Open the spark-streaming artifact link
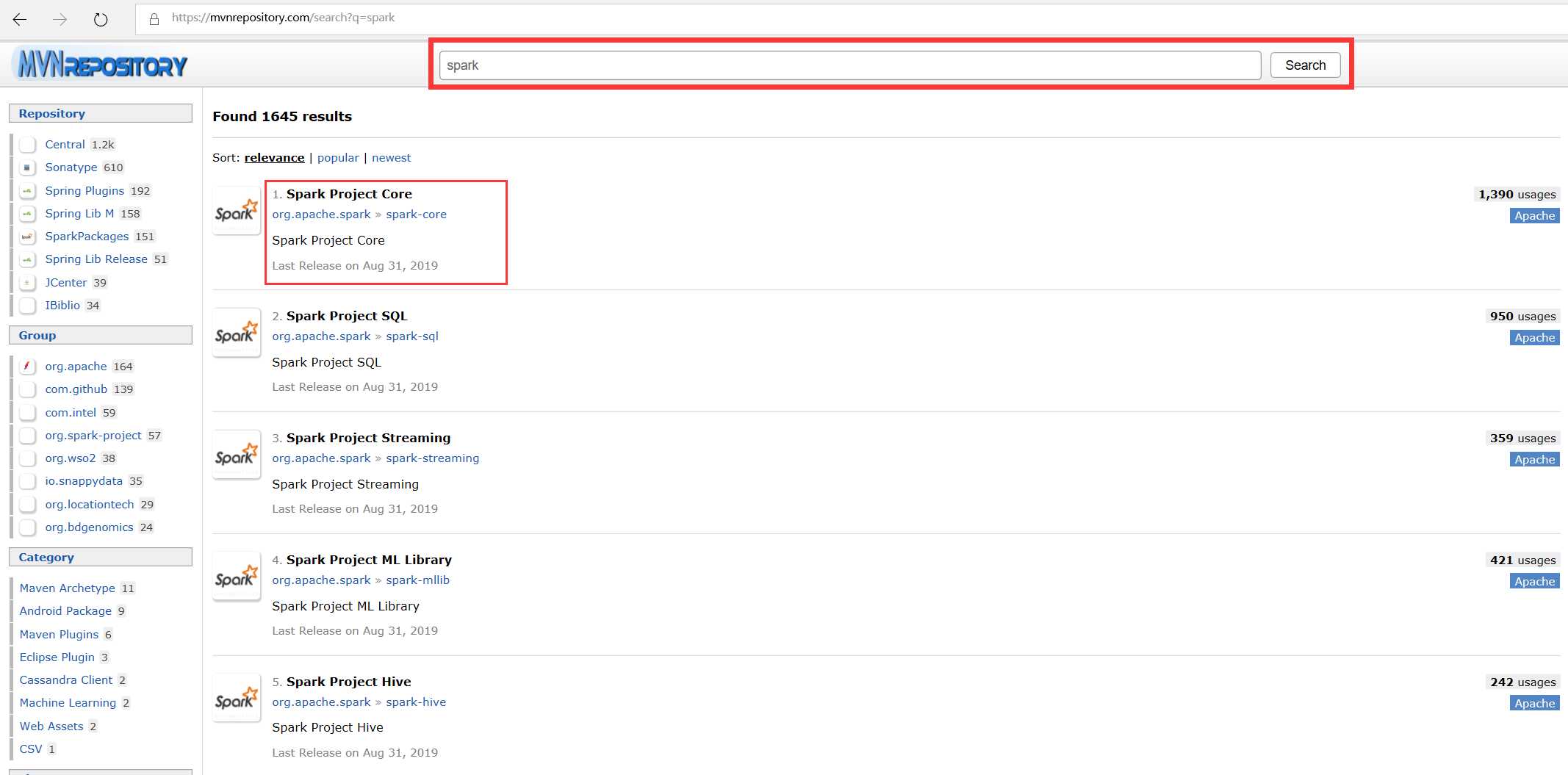1568x775 pixels. click(432, 458)
